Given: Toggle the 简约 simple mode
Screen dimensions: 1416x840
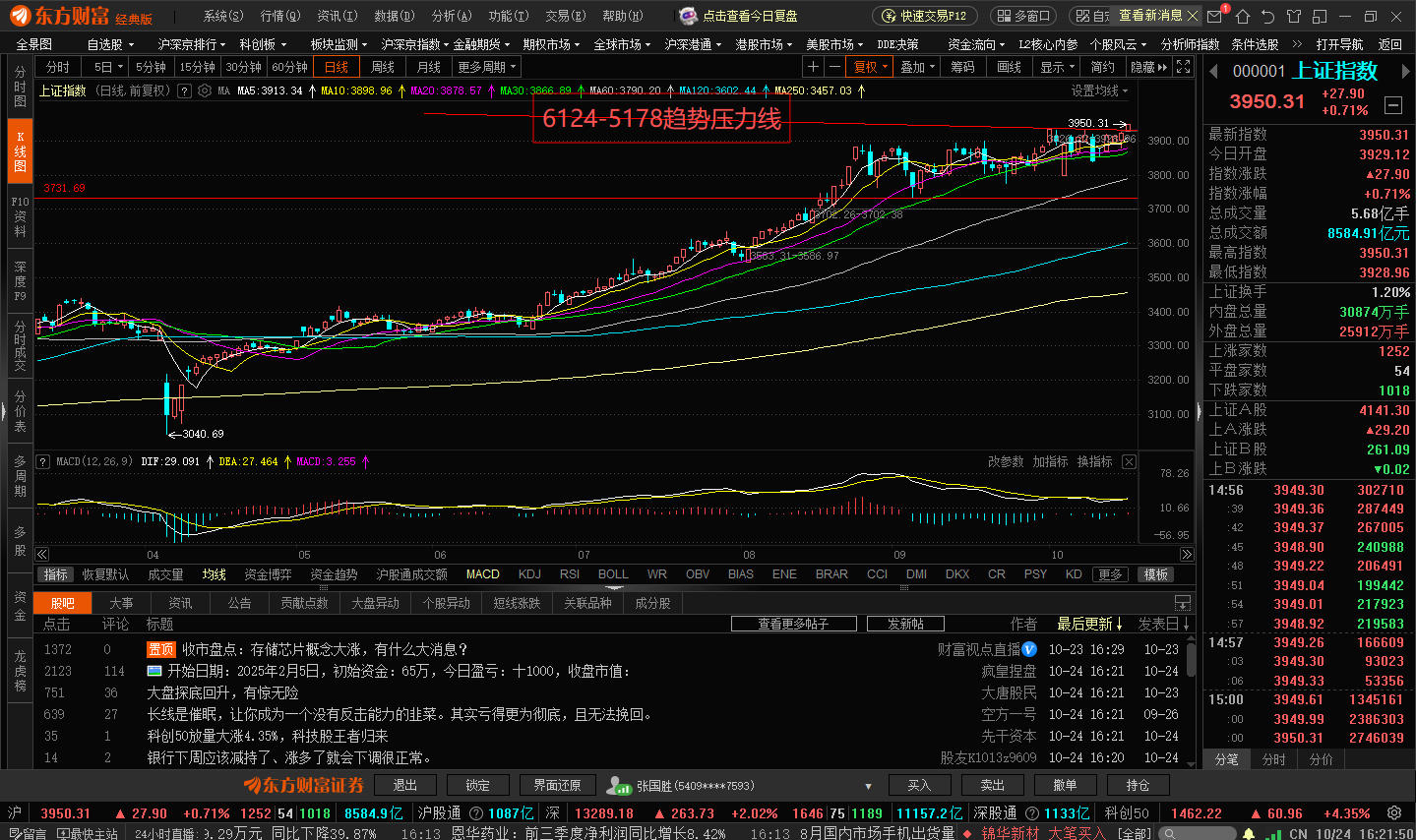Looking at the screenshot, I should pos(1103,67).
